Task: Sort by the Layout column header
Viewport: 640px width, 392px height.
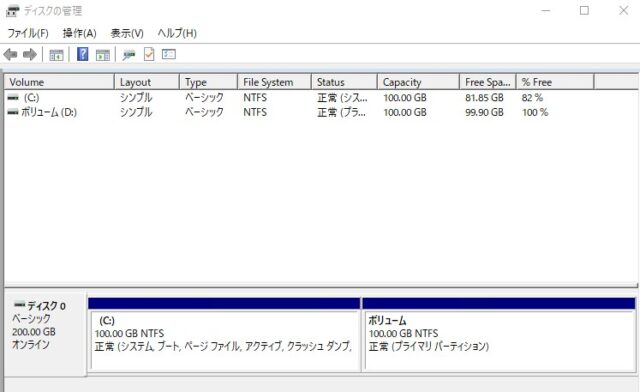Action: click(x=147, y=82)
